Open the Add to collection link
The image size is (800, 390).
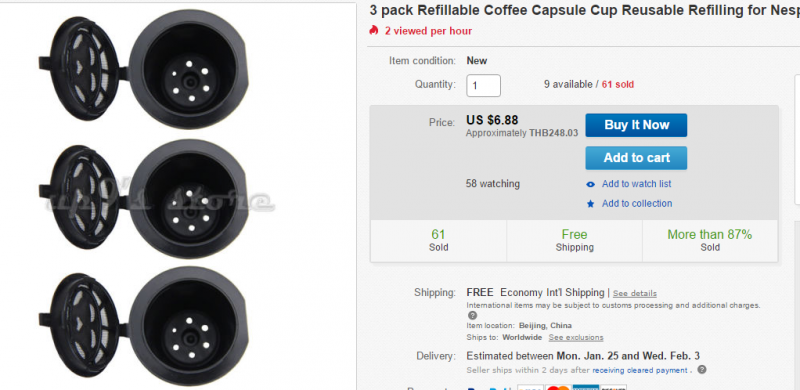coord(637,203)
